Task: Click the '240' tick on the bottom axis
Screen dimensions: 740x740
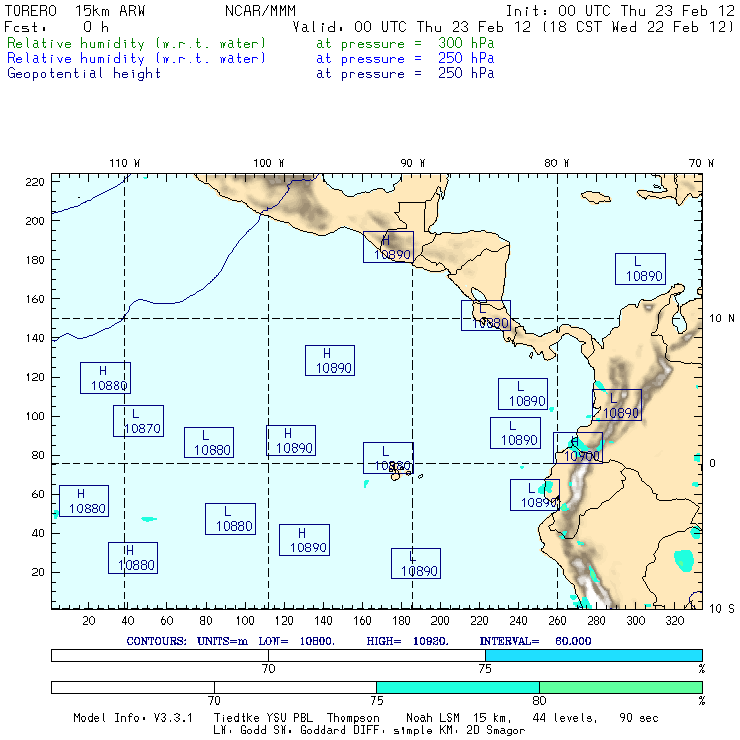Action: coord(518,621)
